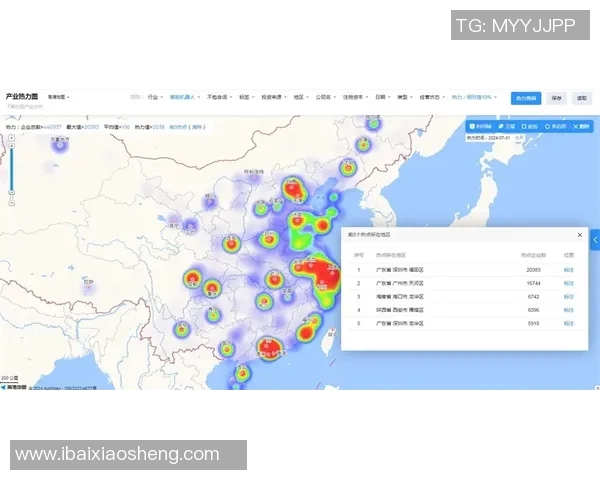Select the row 广东省 深圳市 福田区
Viewport: 600px width, 480px height.
coord(465,270)
